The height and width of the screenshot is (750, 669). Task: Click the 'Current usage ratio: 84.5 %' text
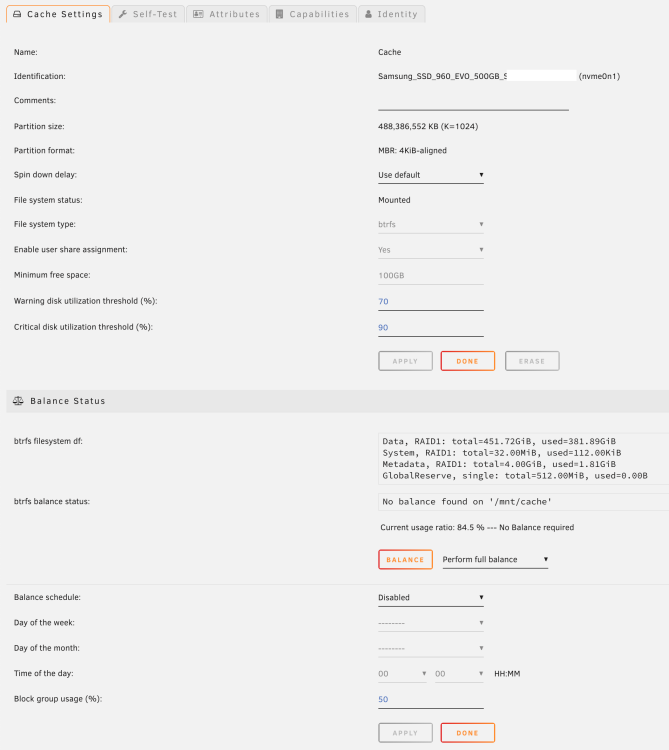[x=432, y=527]
